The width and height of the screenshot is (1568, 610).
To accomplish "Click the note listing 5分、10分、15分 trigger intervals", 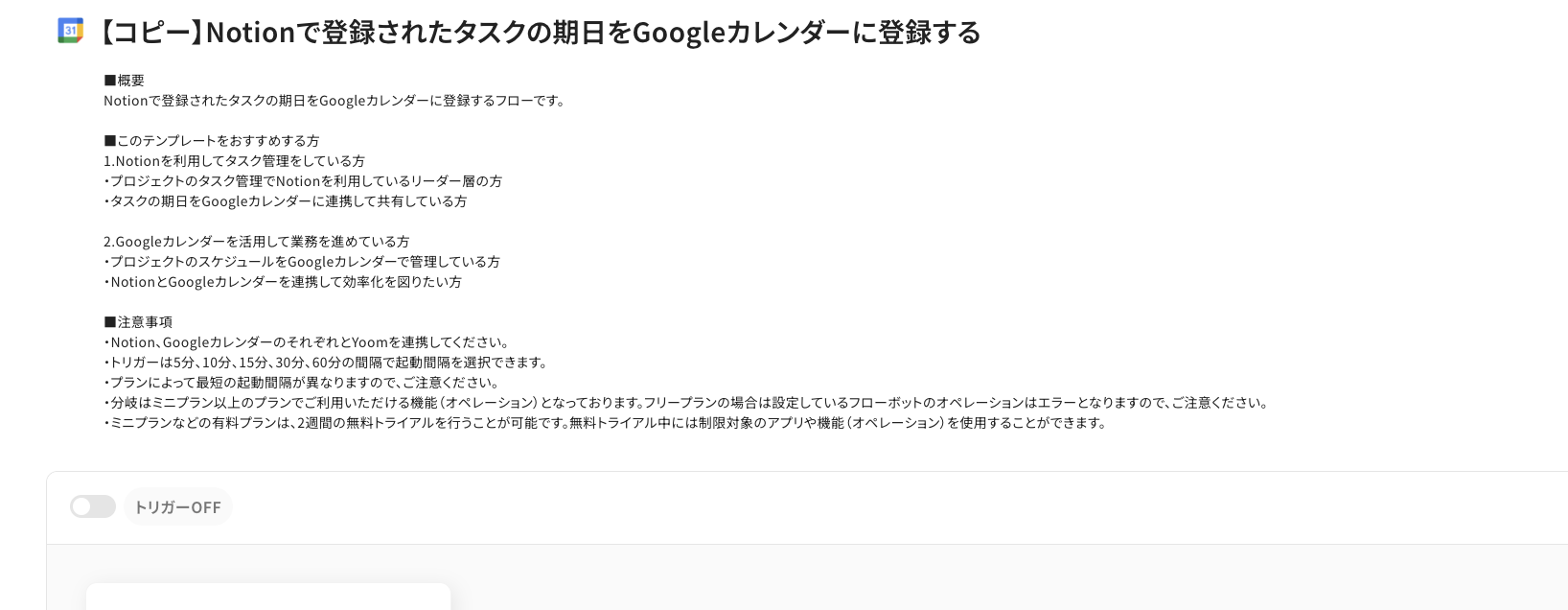I will coord(326,363).
